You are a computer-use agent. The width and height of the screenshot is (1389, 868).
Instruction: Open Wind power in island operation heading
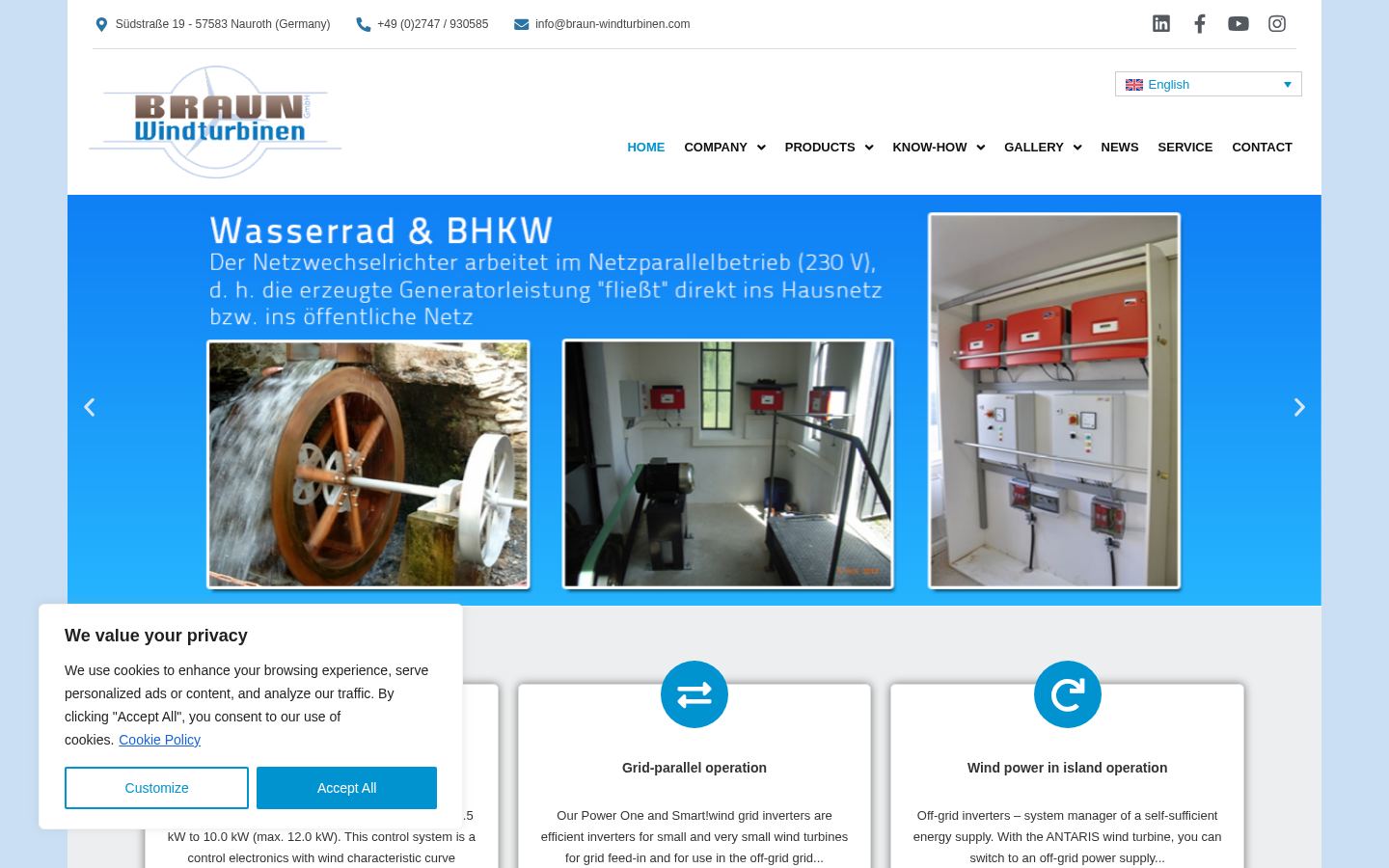[x=1068, y=768]
